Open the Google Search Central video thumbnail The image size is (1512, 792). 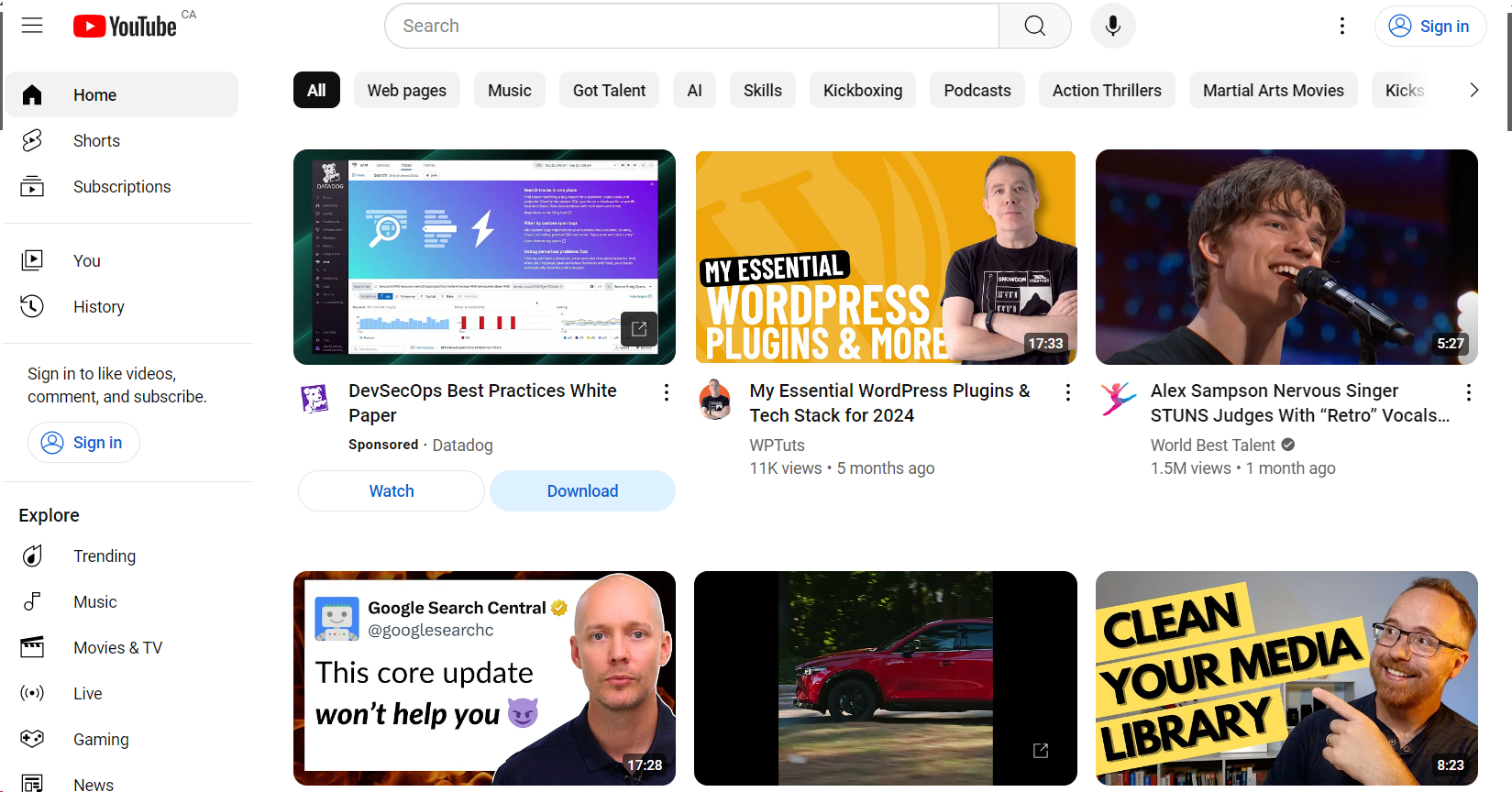pos(484,678)
